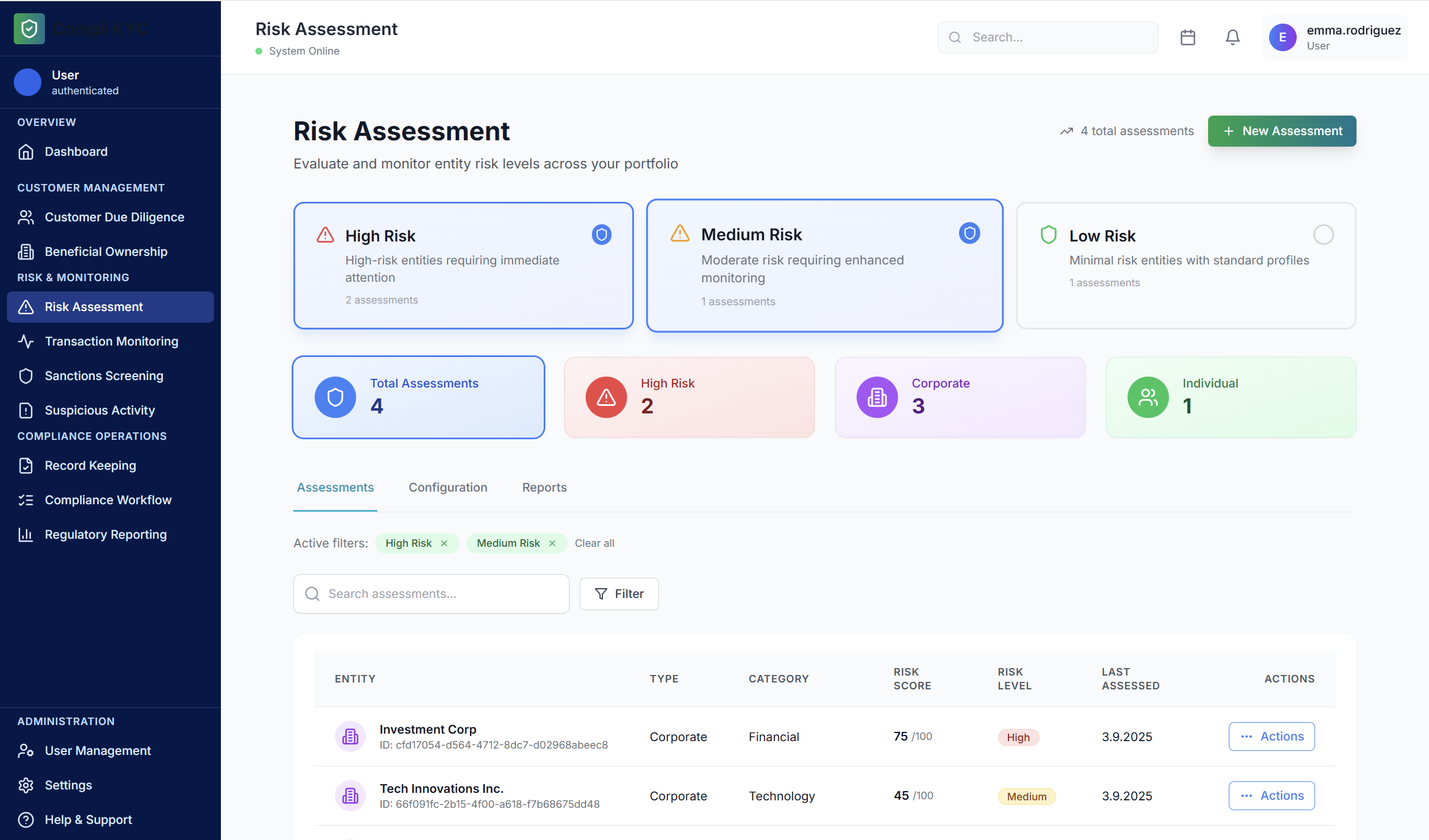Screen dimensions: 1429x840
Task: Click the CompliKYC shield logo
Action: point(29,29)
